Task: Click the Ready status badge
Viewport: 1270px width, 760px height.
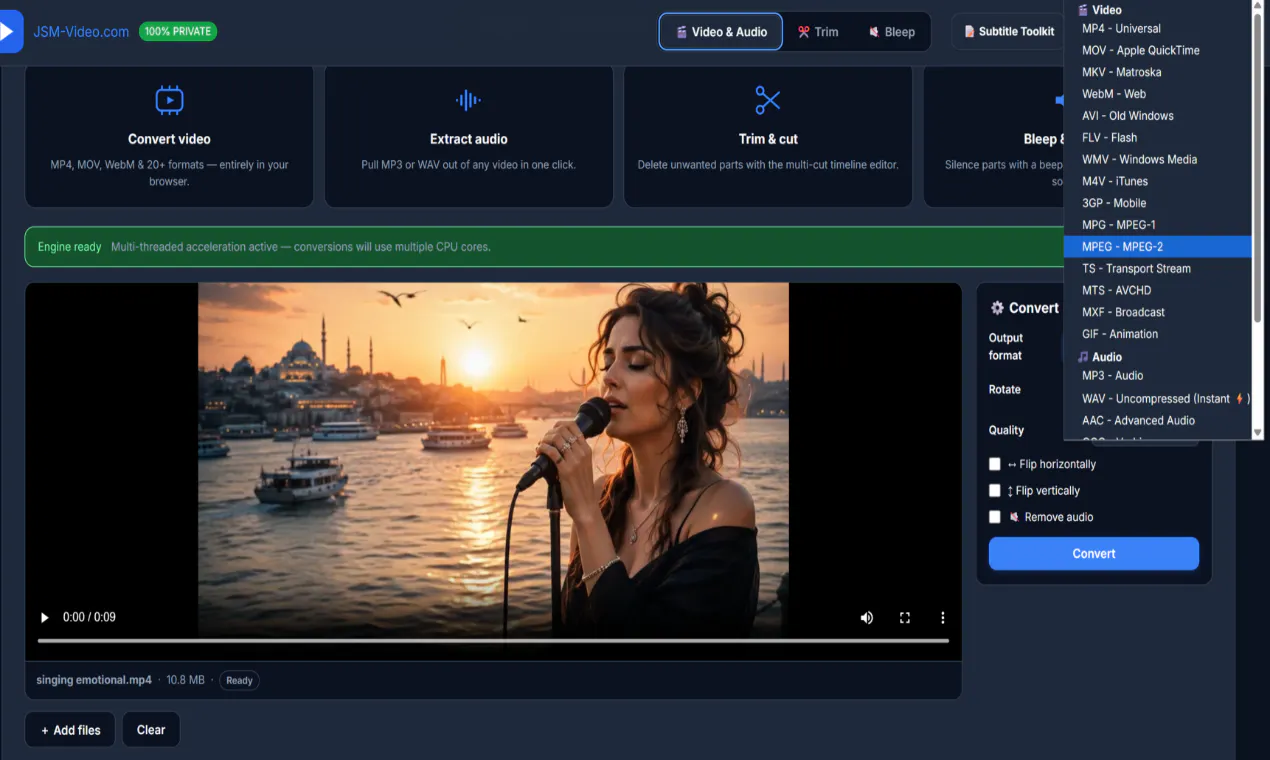Action: pyautogui.click(x=239, y=680)
